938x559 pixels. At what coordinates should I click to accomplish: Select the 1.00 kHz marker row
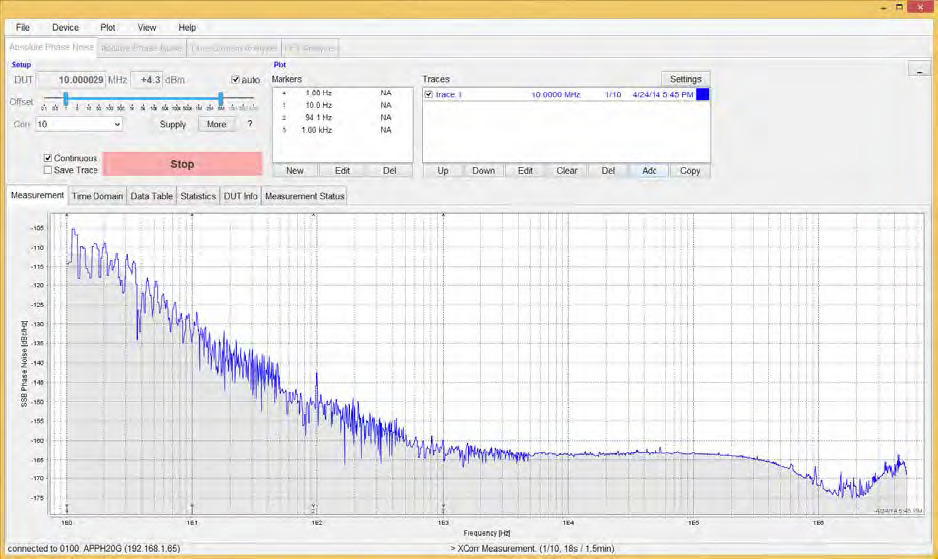(x=342, y=130)
